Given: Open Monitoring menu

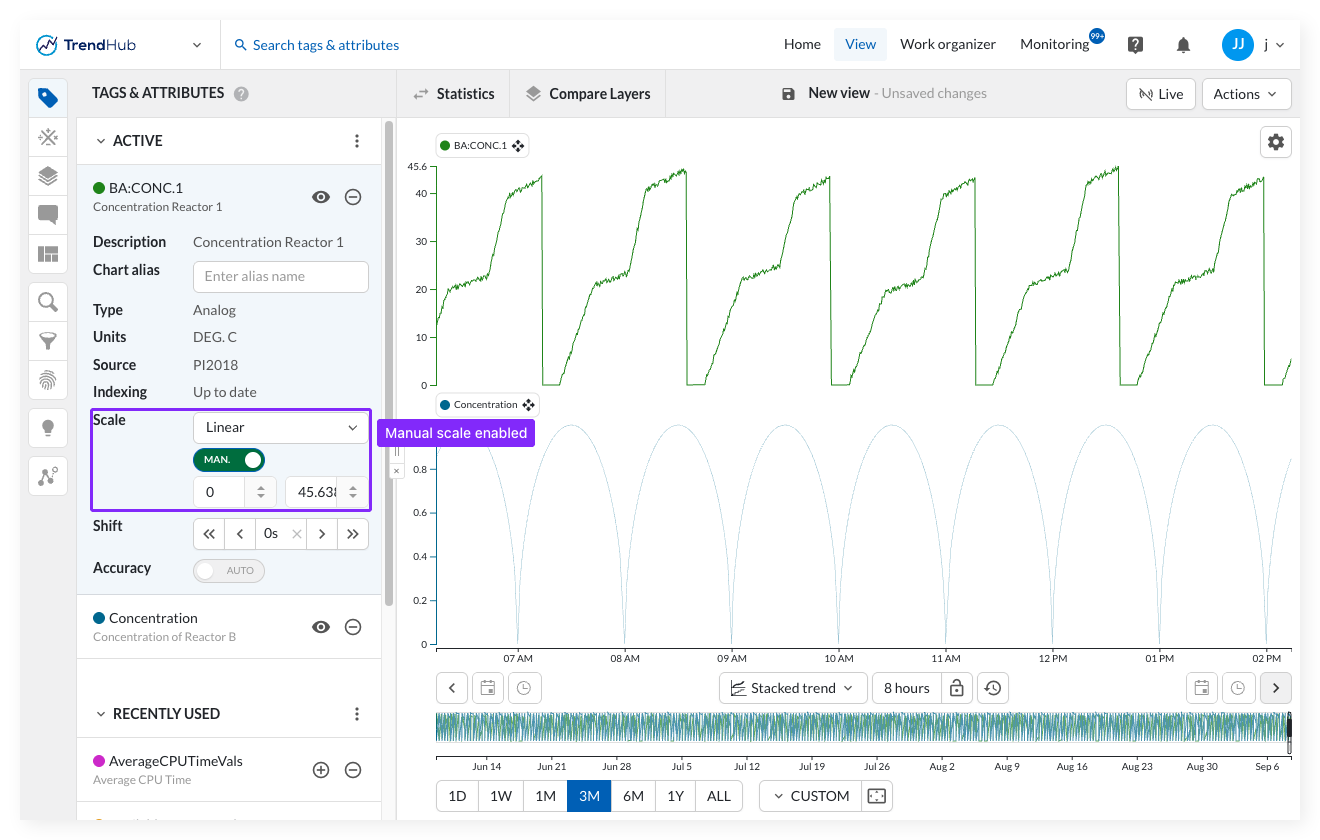Looking at the screenshot, I should click(1055, 44).
